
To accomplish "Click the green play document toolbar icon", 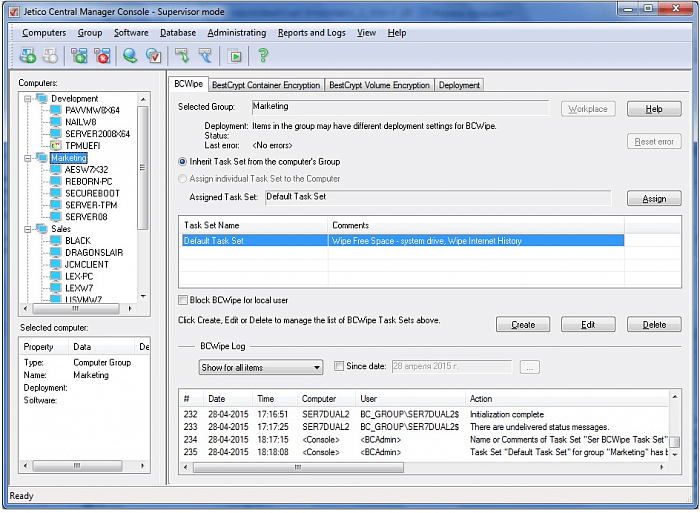I will 235,56.
